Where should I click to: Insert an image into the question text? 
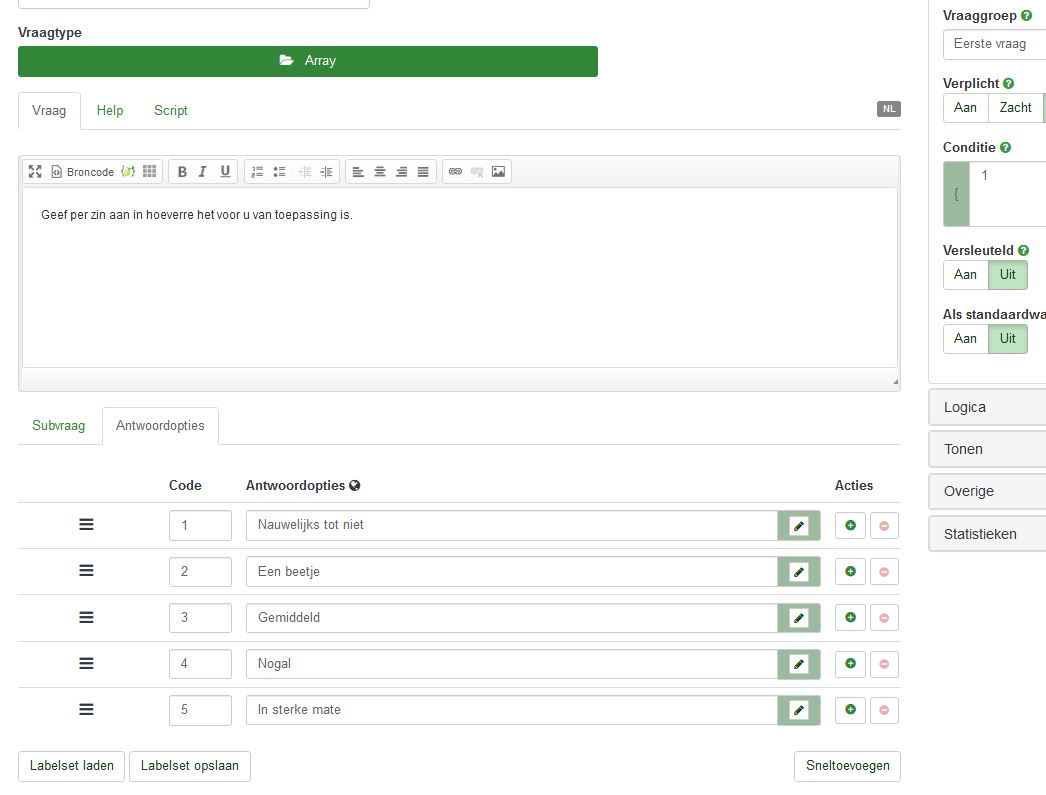498,172
